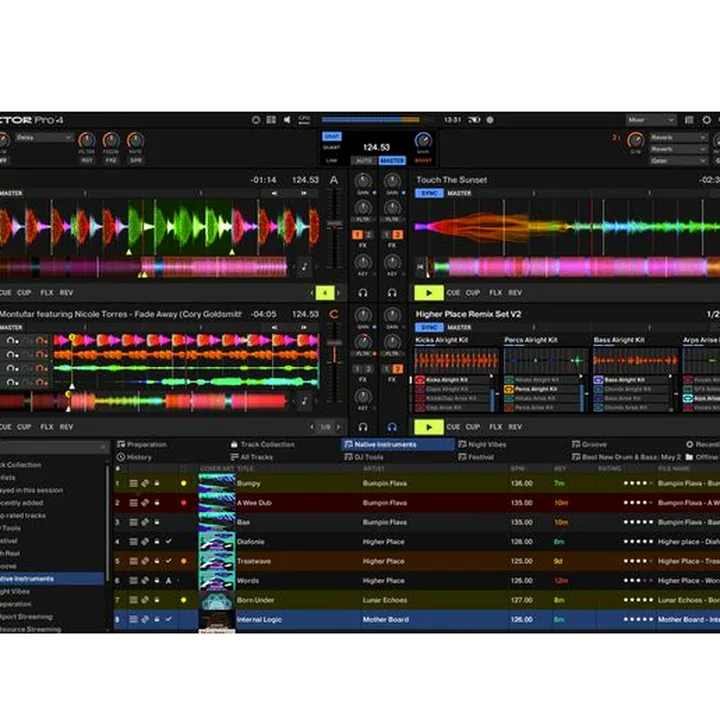Disable the blue headphone cue for deck D
720x720 pixels.
(392, 427)
